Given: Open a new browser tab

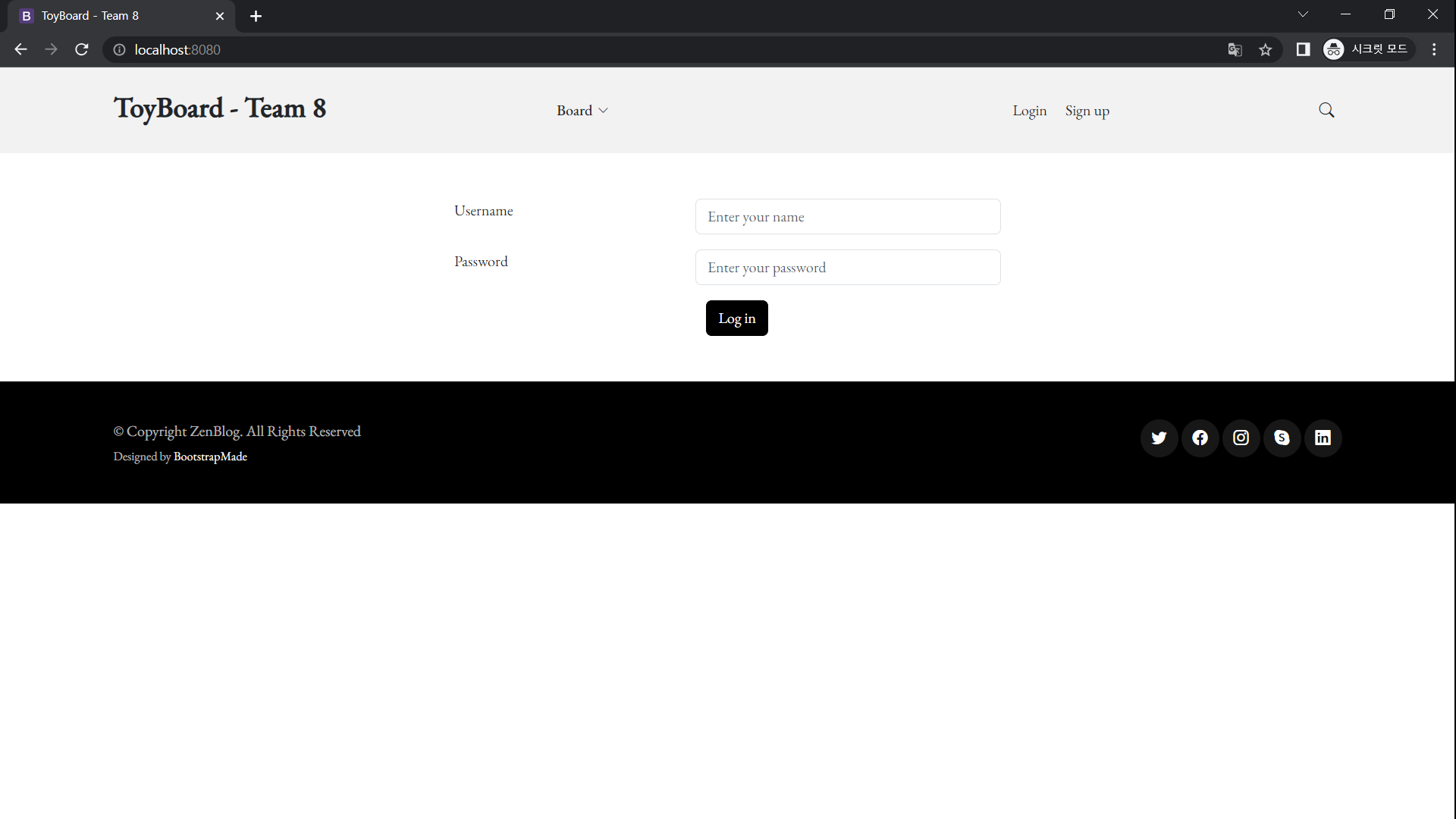Looking at the screenshot, I should pos(256,16).
